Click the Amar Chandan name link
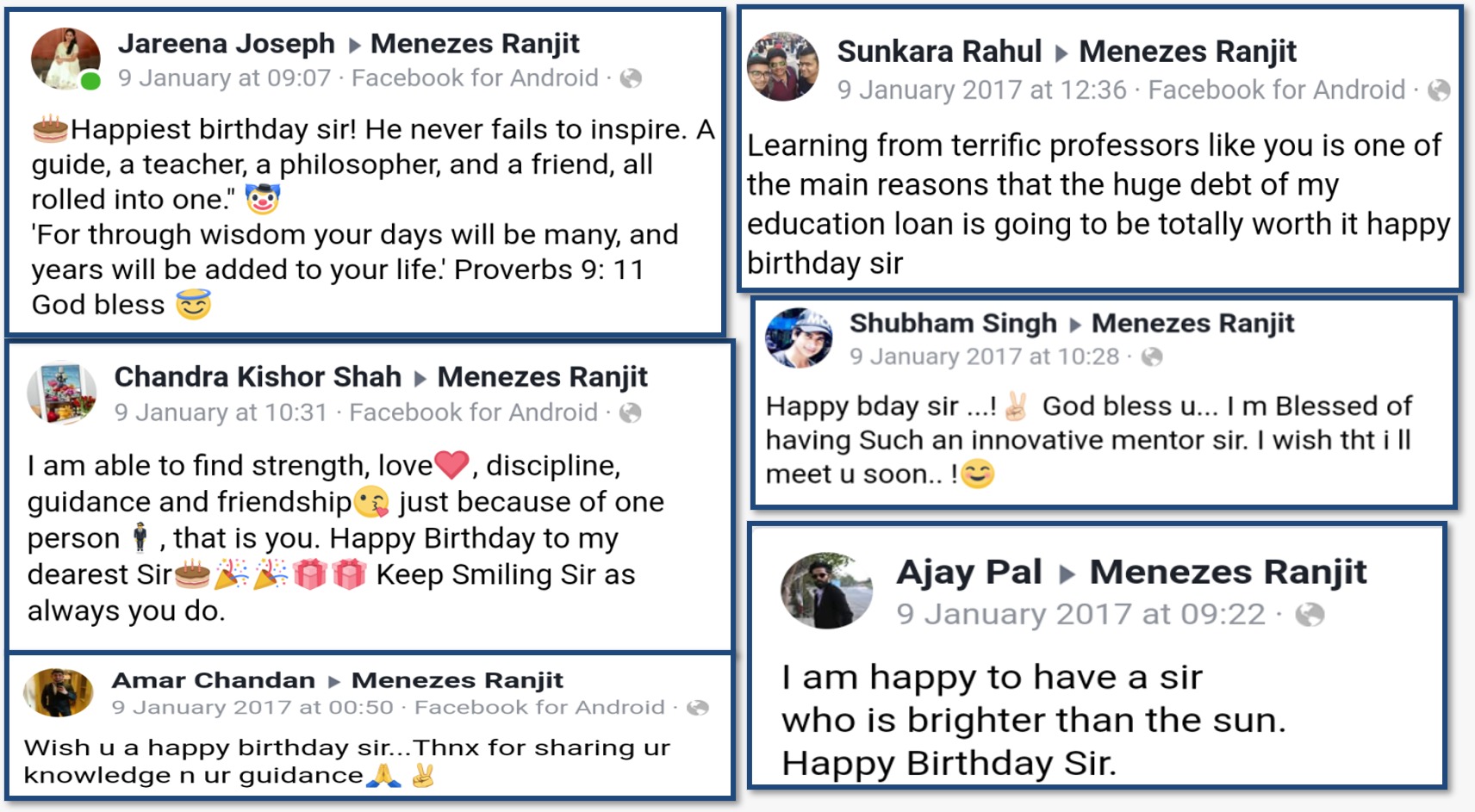Screen dimensions: 1475x812 [213, 680]
